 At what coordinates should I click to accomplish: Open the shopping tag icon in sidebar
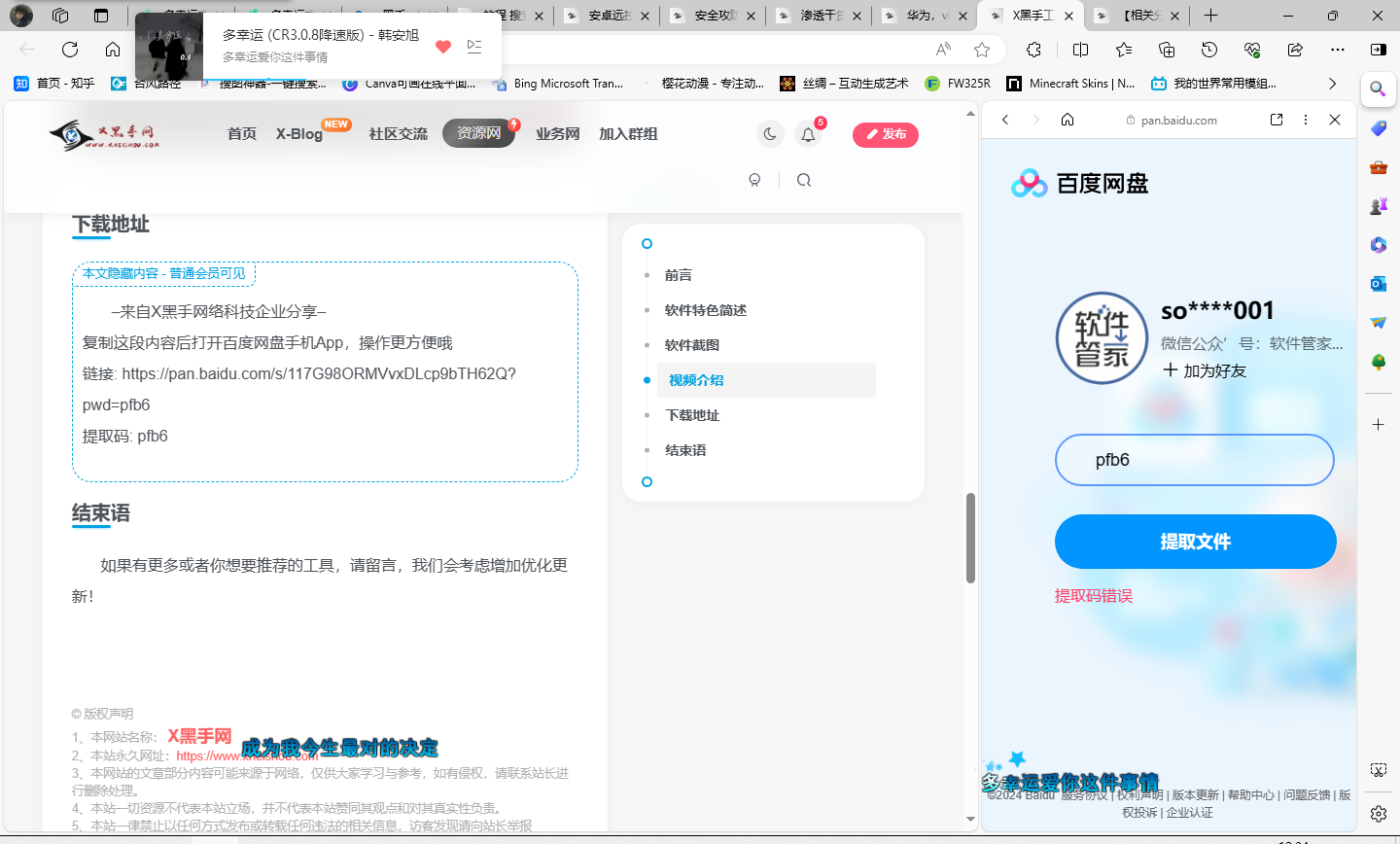click(1378, 127)
